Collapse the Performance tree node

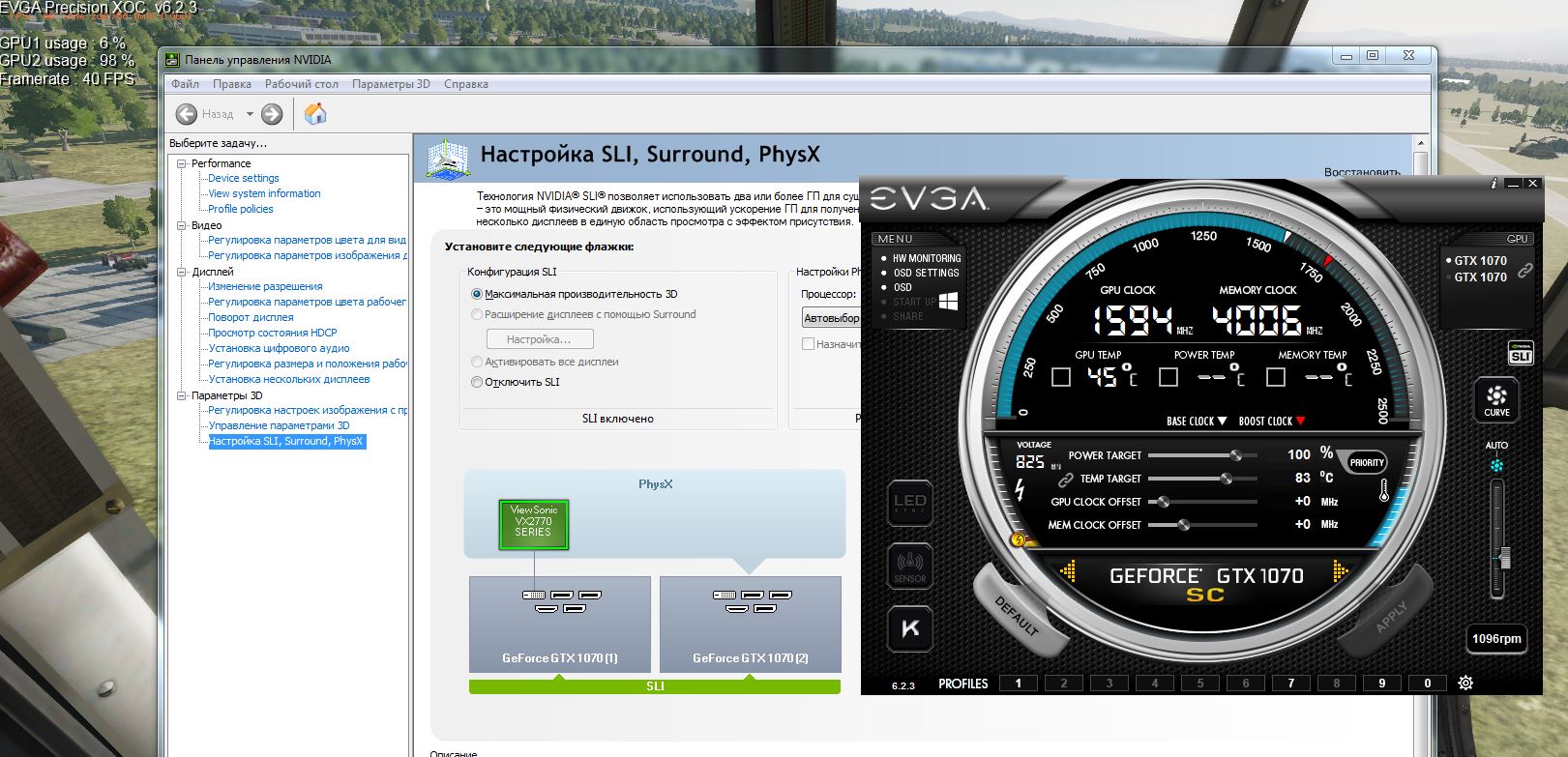[x=181, y=163]
